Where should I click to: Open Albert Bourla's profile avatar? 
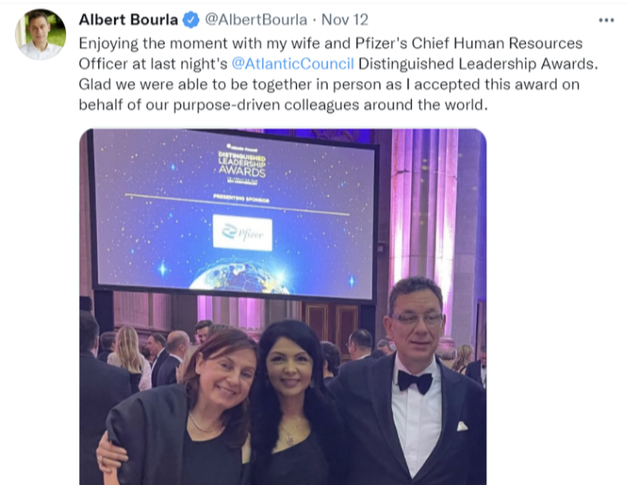pyautogui.click(x=40, y=34)
